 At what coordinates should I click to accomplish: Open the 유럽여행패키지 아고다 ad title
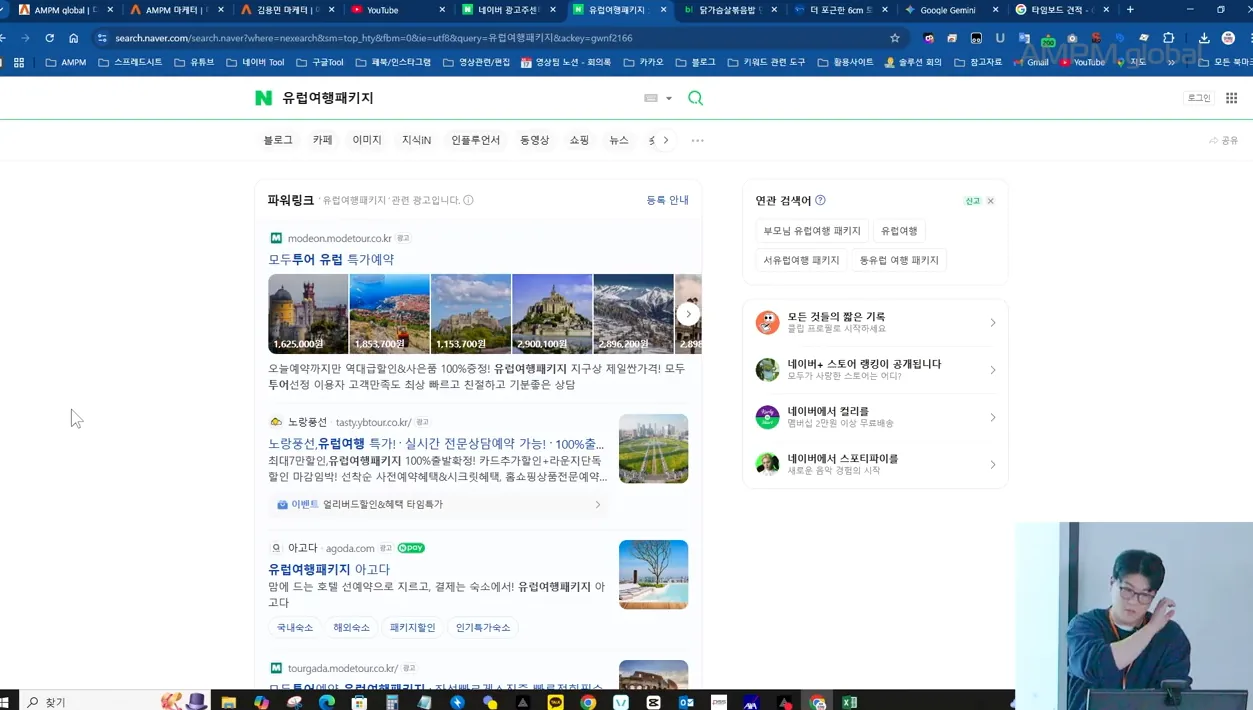329,569
